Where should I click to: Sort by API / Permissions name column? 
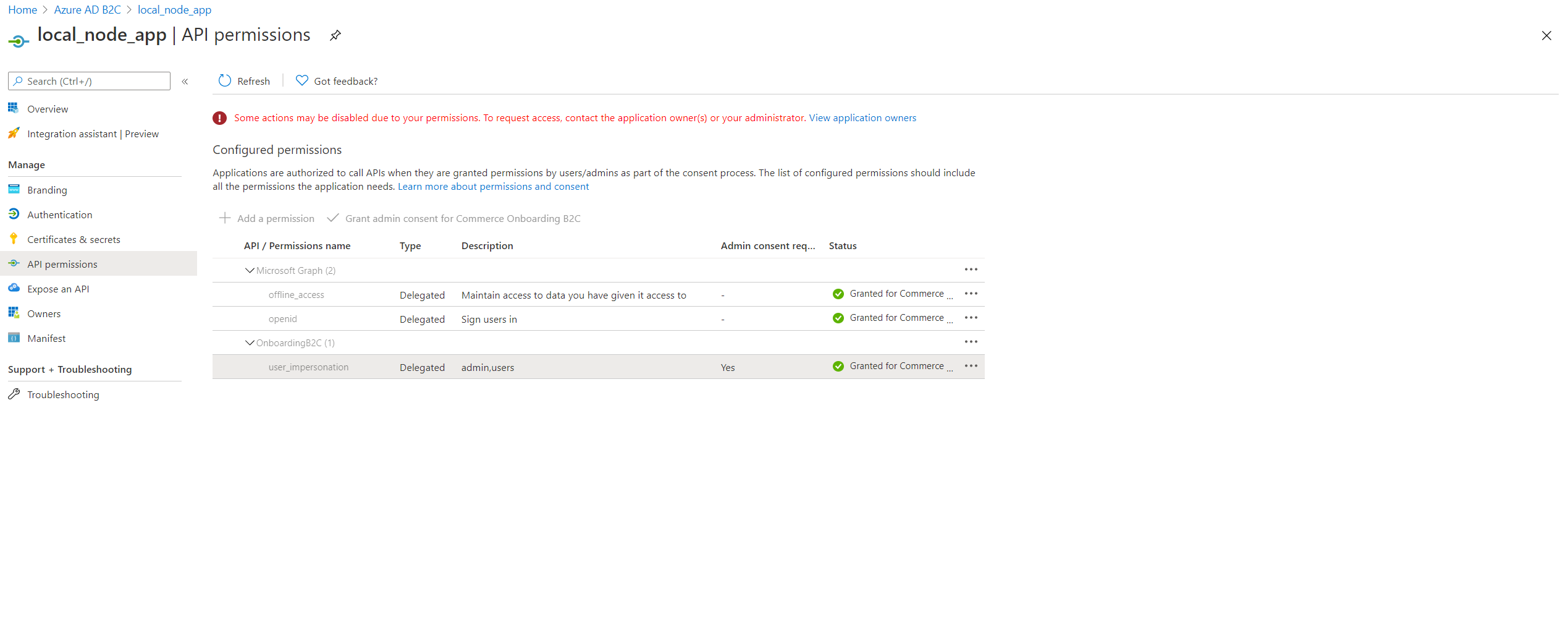coord(297,245)
